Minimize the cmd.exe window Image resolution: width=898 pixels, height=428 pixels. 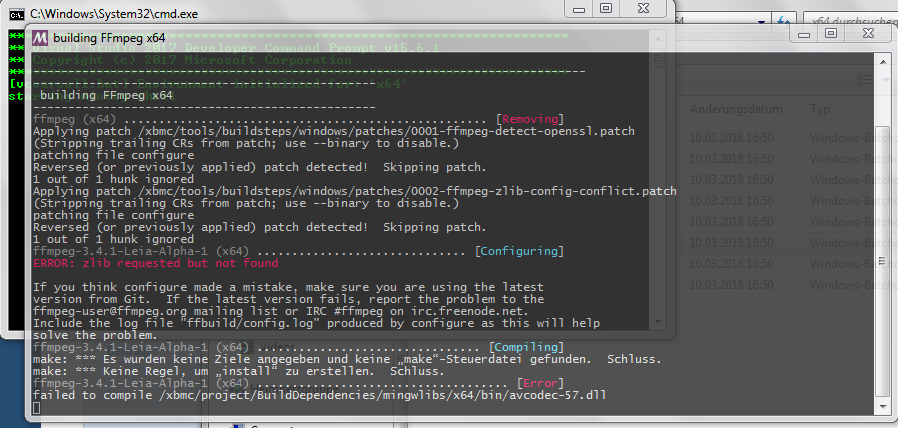click(x=579, y=9)
